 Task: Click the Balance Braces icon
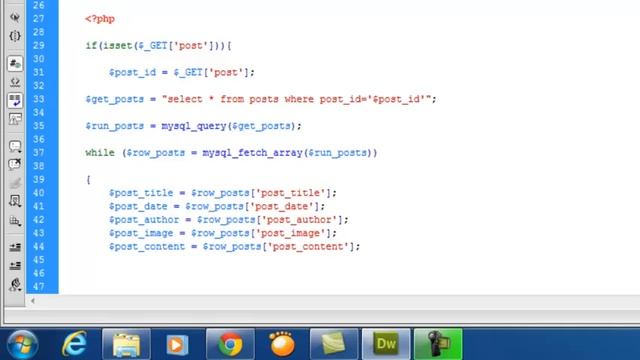tap(15, 36)
